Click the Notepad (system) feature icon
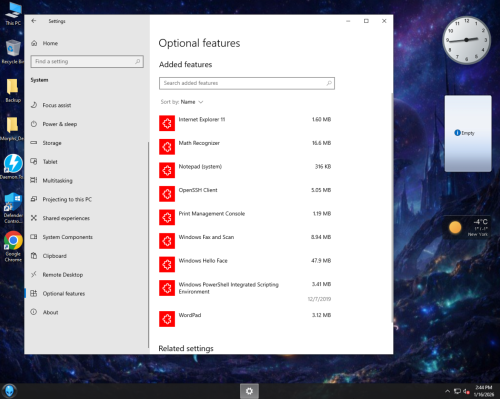Image resolution: width=500 pixels, height=399 pixels. (x=167, y=170)
